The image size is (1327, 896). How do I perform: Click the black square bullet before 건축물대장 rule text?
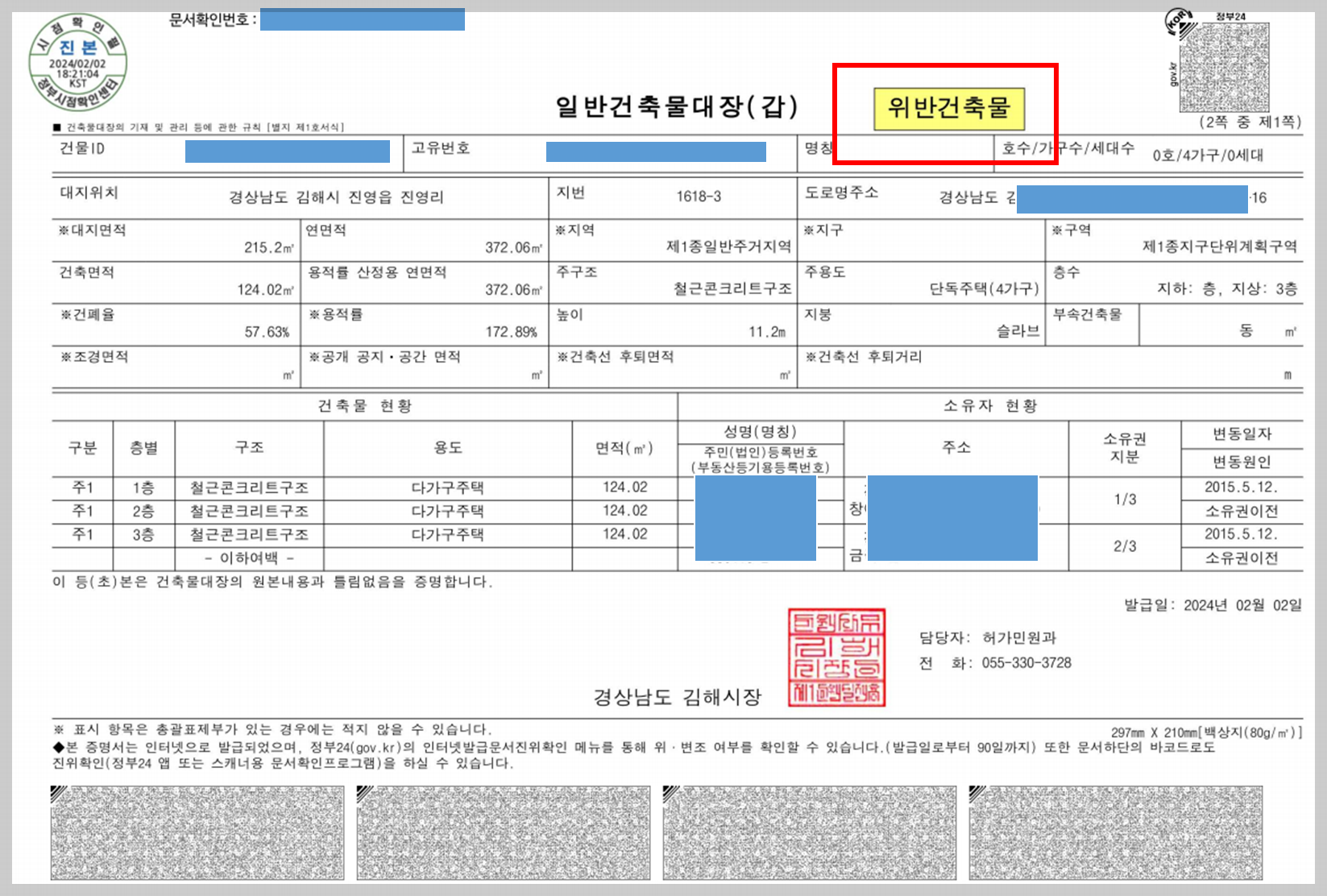coord(56,126)
